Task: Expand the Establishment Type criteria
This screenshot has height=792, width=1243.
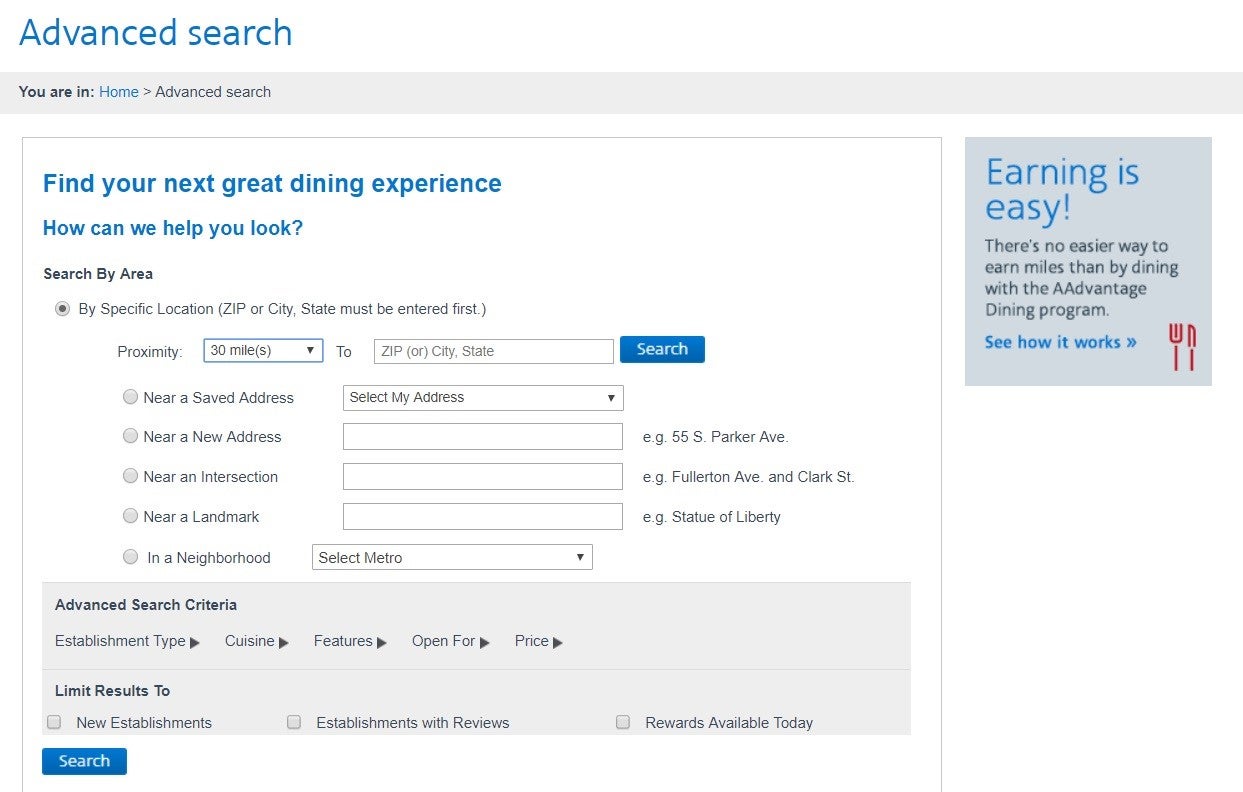Action: [127, 642]
